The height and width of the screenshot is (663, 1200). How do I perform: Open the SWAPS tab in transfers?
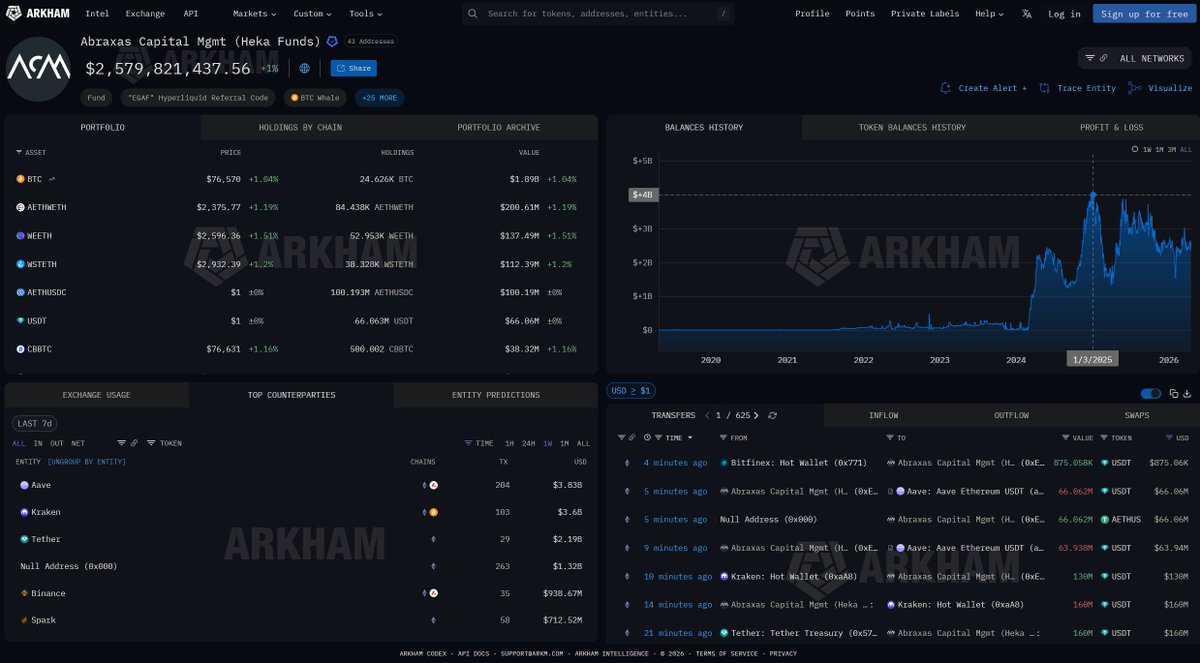tap(1136, 415)
